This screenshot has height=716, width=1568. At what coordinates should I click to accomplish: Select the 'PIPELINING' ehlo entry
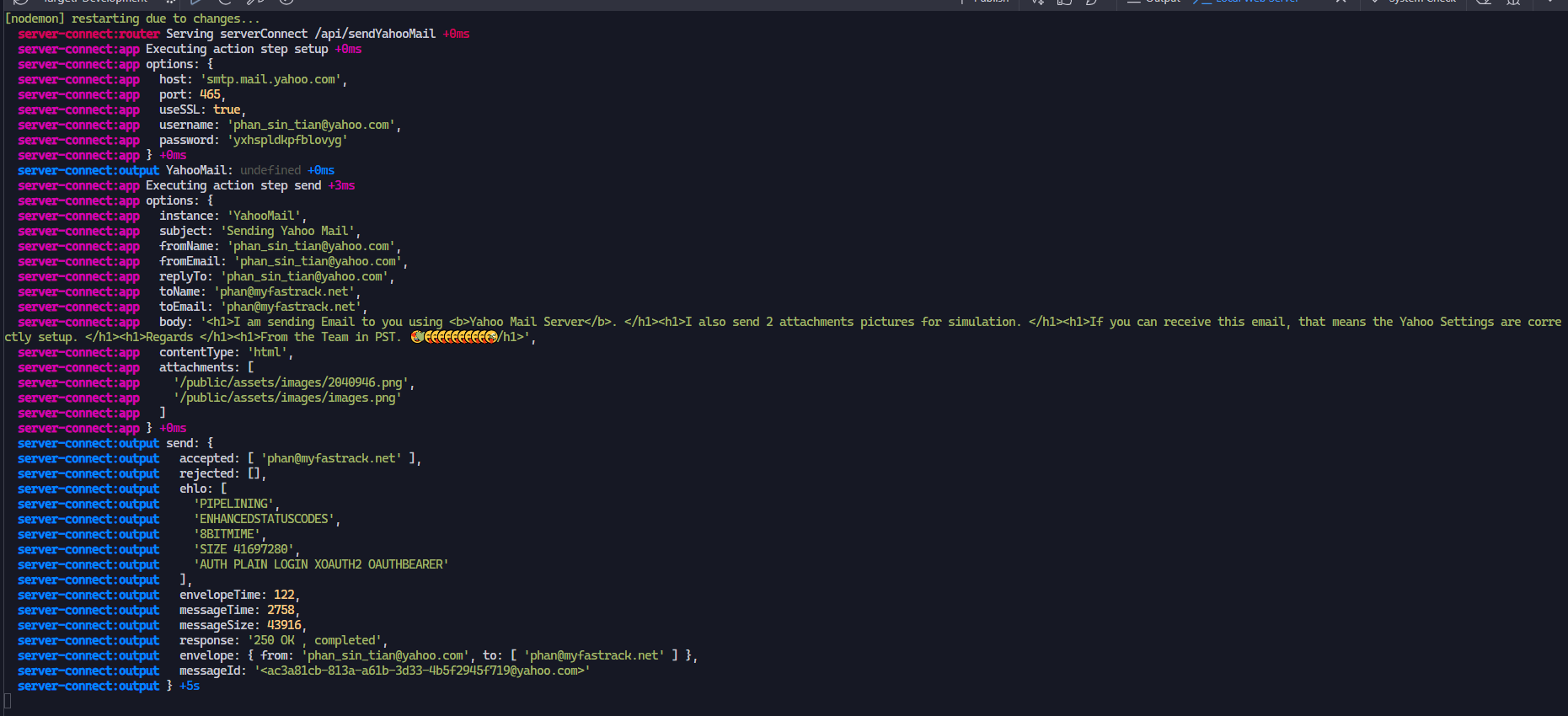[233, 504]
